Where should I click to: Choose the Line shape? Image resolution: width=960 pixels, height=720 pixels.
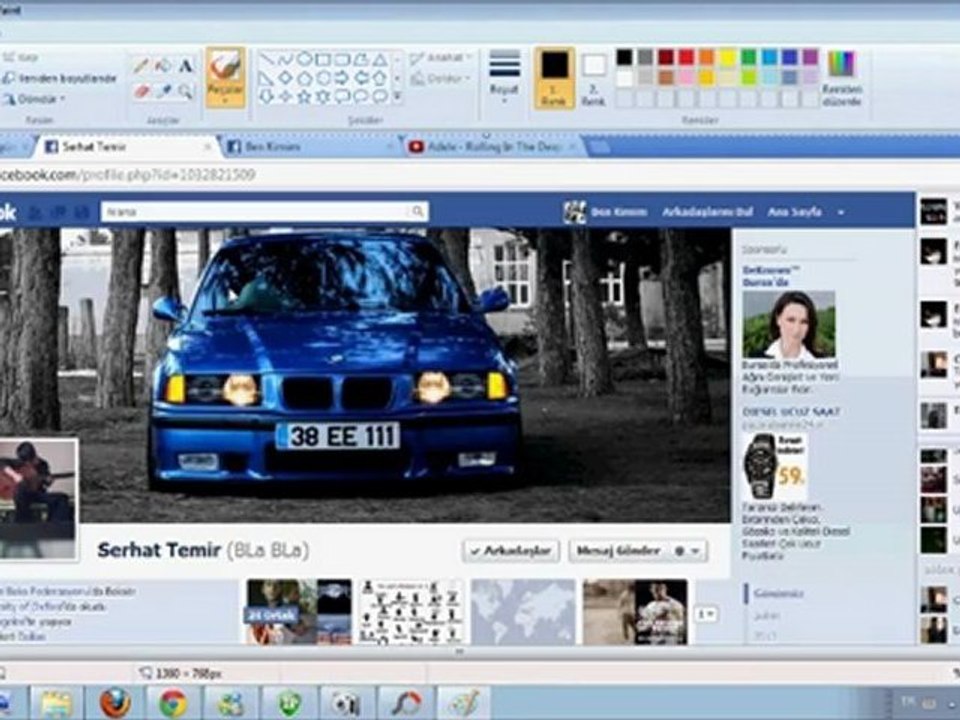pos(266,59)
